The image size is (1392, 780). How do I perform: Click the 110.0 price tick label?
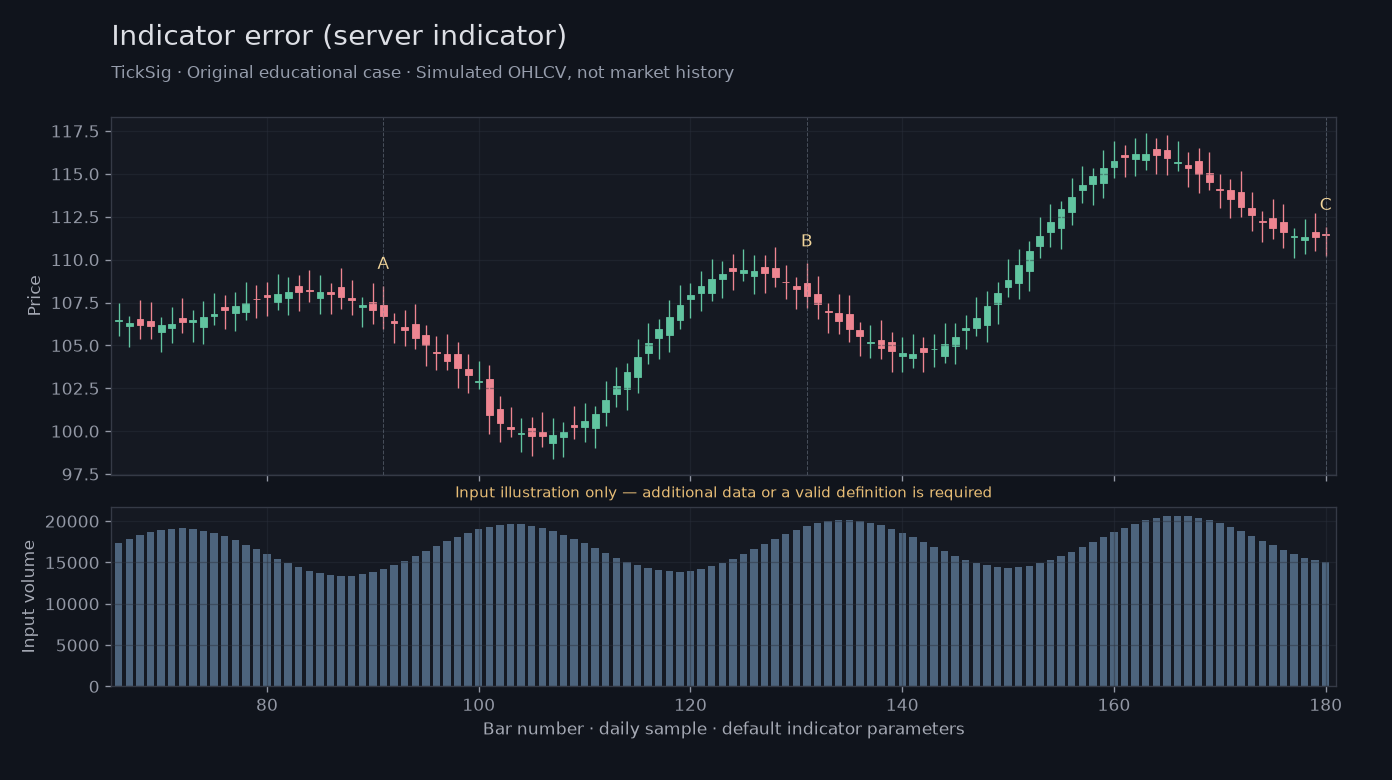77,261
